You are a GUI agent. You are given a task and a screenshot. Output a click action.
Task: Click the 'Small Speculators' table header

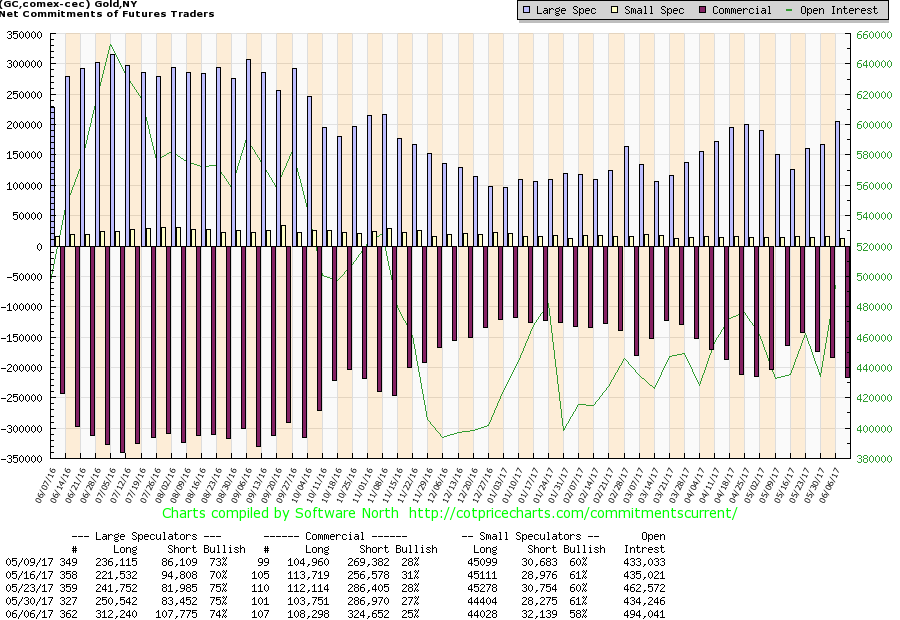coord(531,536)
